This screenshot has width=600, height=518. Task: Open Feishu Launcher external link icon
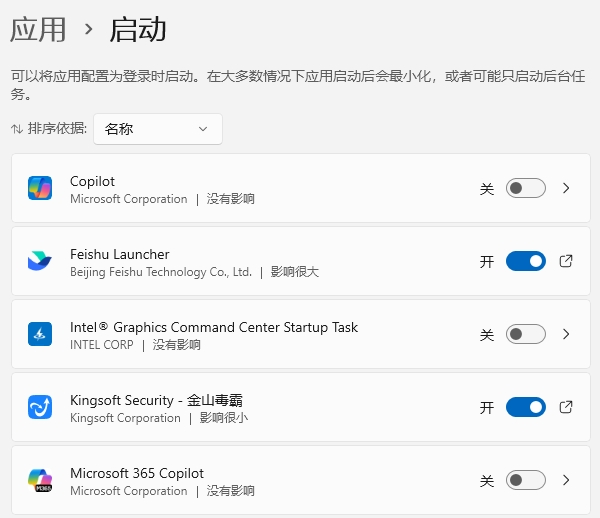tap(566, 261)
